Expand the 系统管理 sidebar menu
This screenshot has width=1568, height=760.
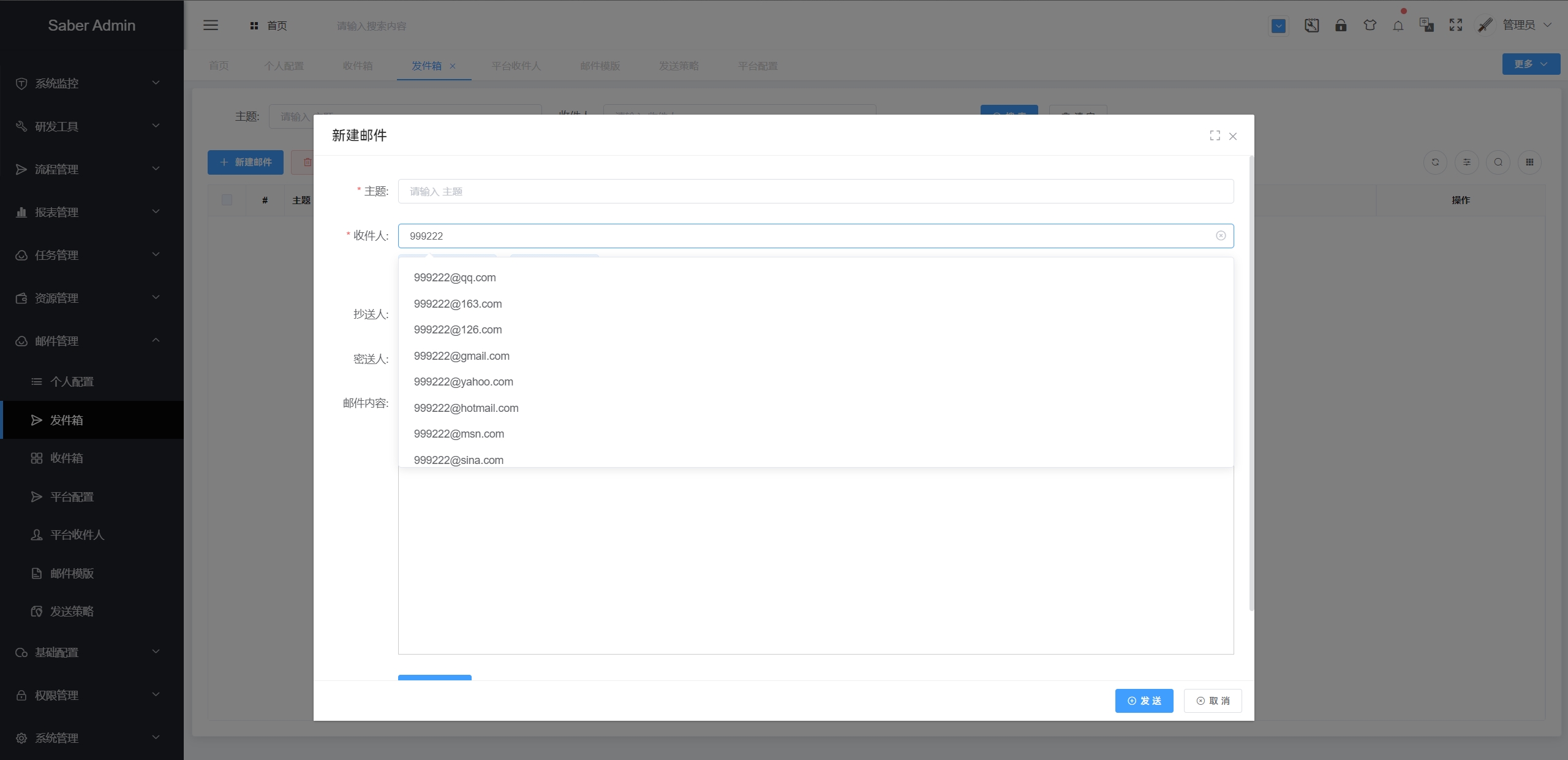92,738
